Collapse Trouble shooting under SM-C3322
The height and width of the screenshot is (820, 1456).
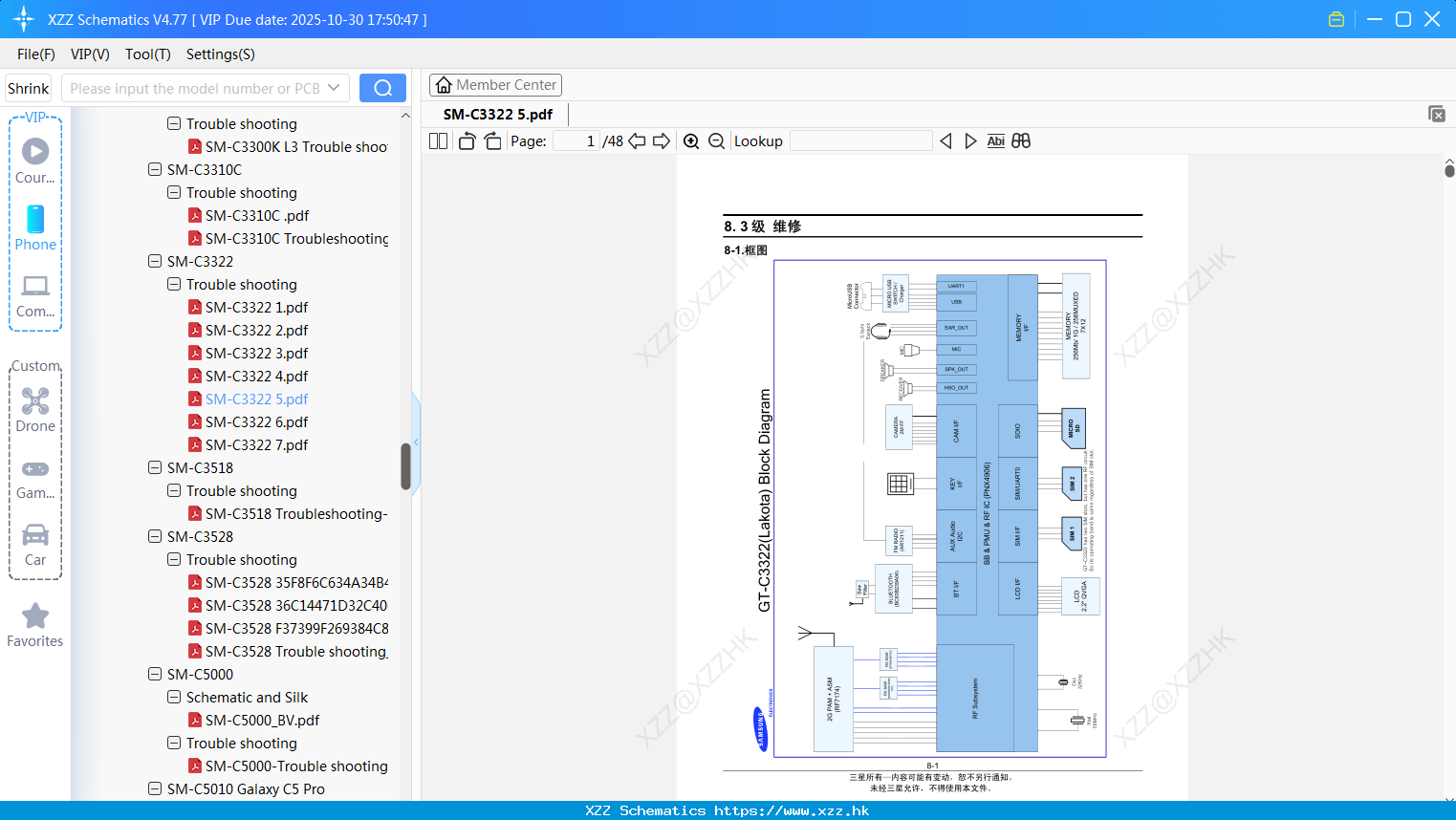pyautogui.click(x=174, y=284)
